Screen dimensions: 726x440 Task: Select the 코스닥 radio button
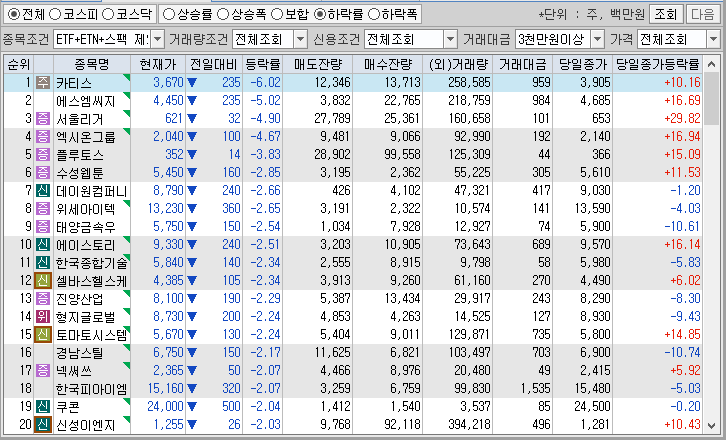[108, 14]
